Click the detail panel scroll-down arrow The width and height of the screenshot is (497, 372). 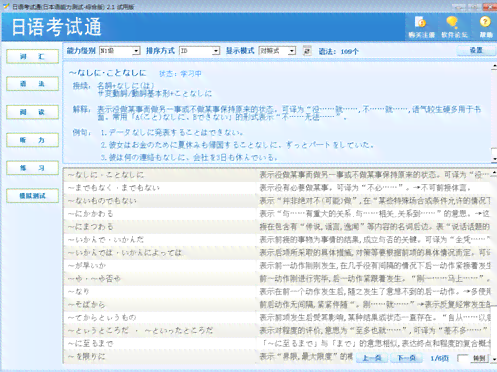point(494,159)
